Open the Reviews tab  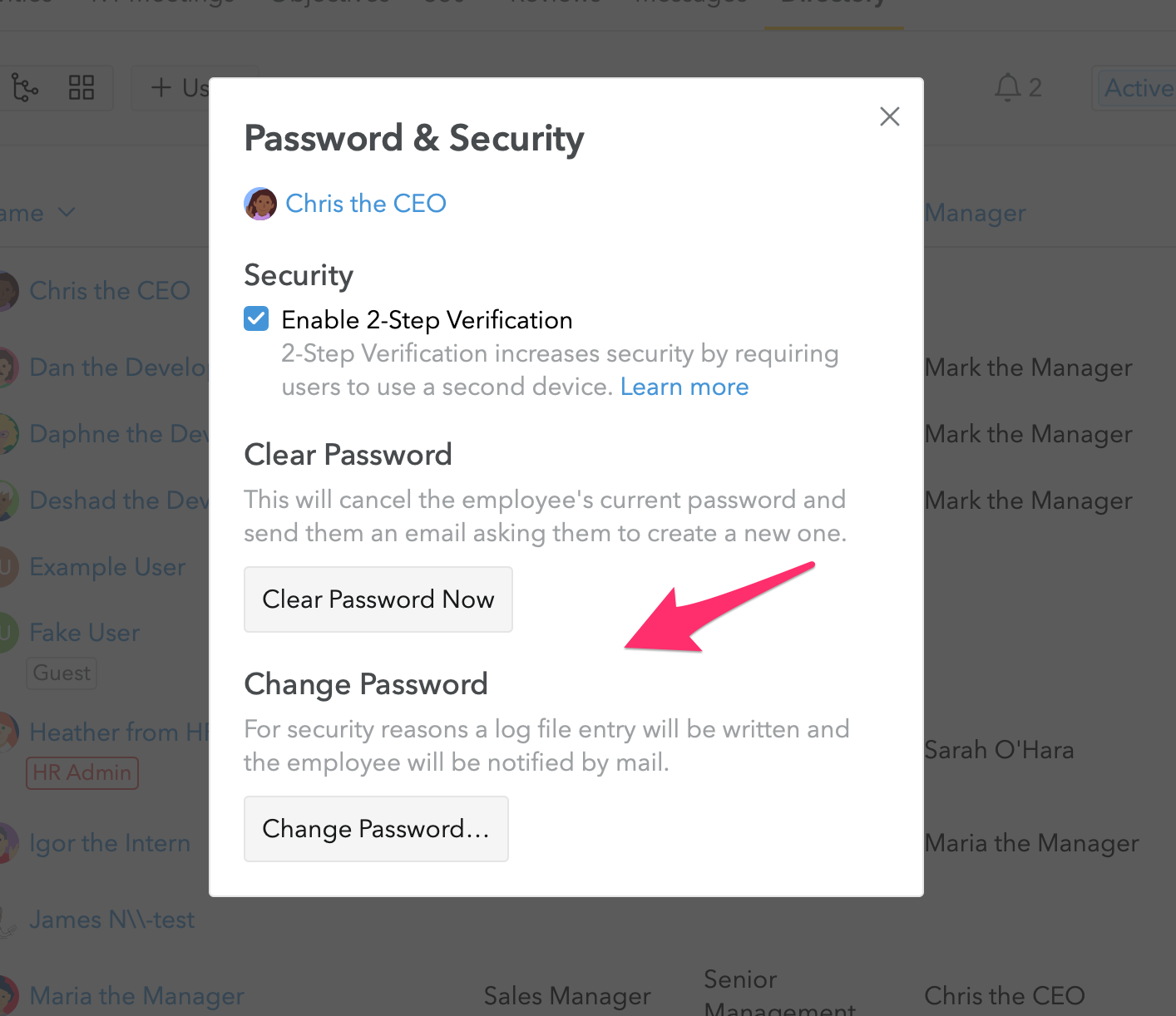point(555,3)
